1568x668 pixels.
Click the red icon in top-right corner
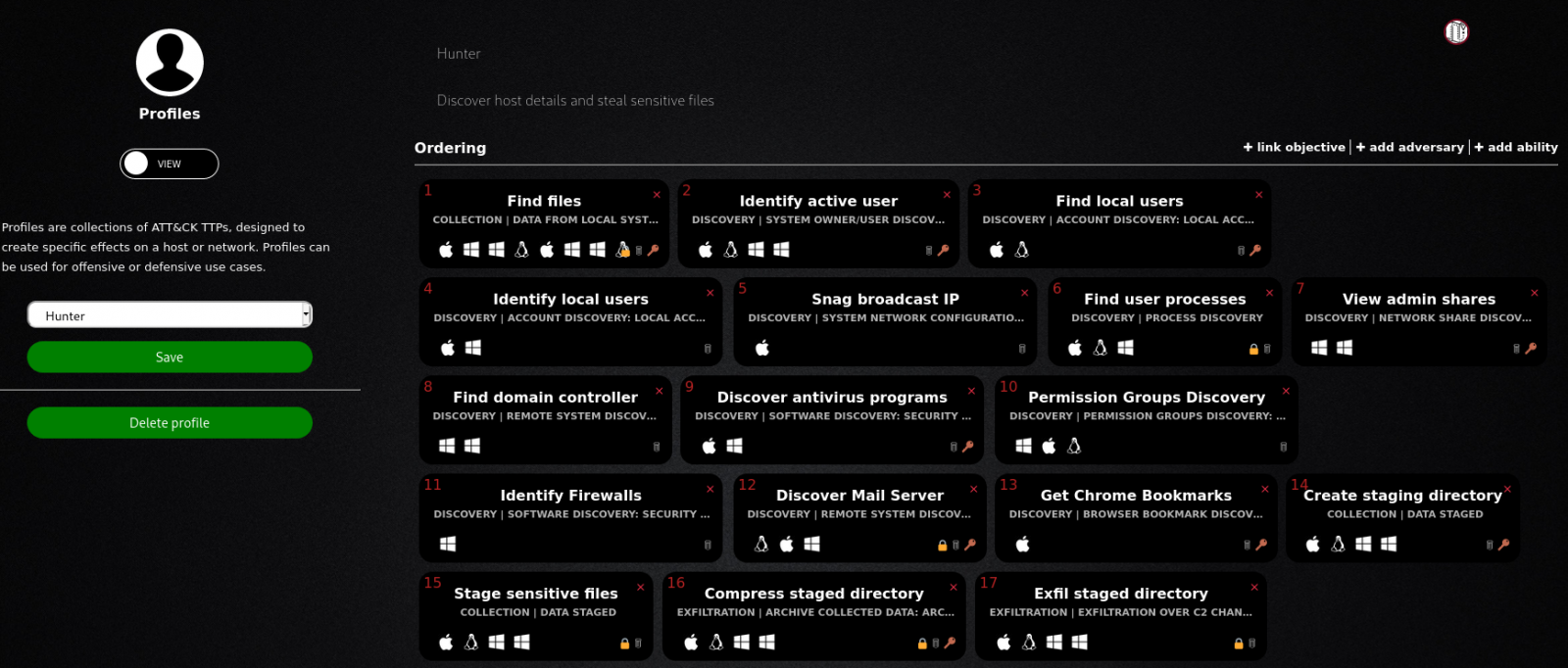tap(1456, 32)
